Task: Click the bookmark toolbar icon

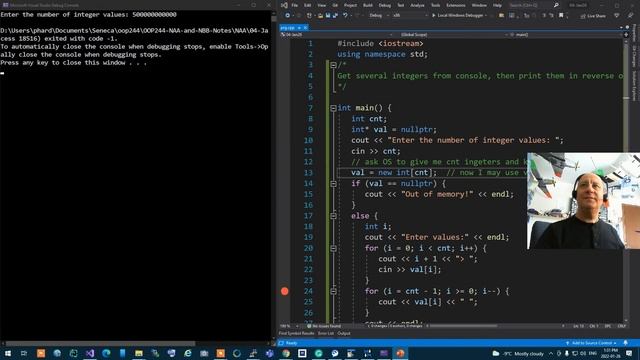Action: [561, 16]
